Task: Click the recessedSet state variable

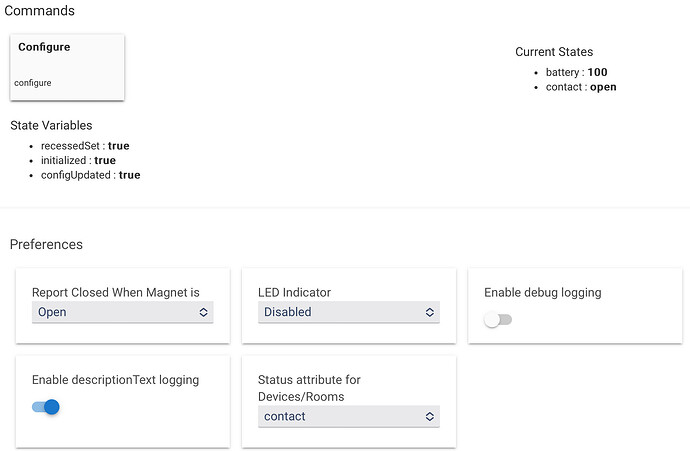Action: pos(87,146)
